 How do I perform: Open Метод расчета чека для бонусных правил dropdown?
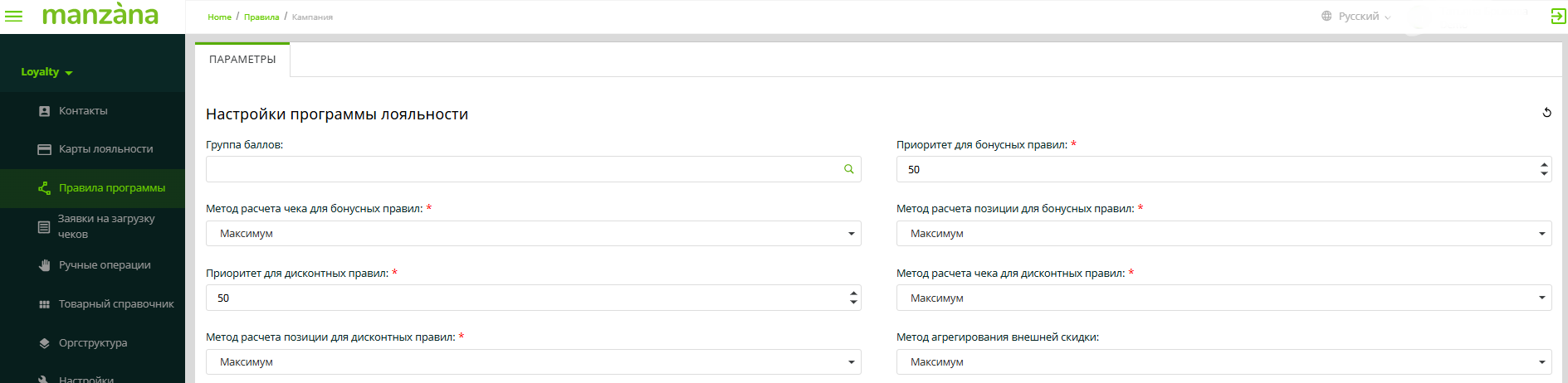tap(533, 234)
